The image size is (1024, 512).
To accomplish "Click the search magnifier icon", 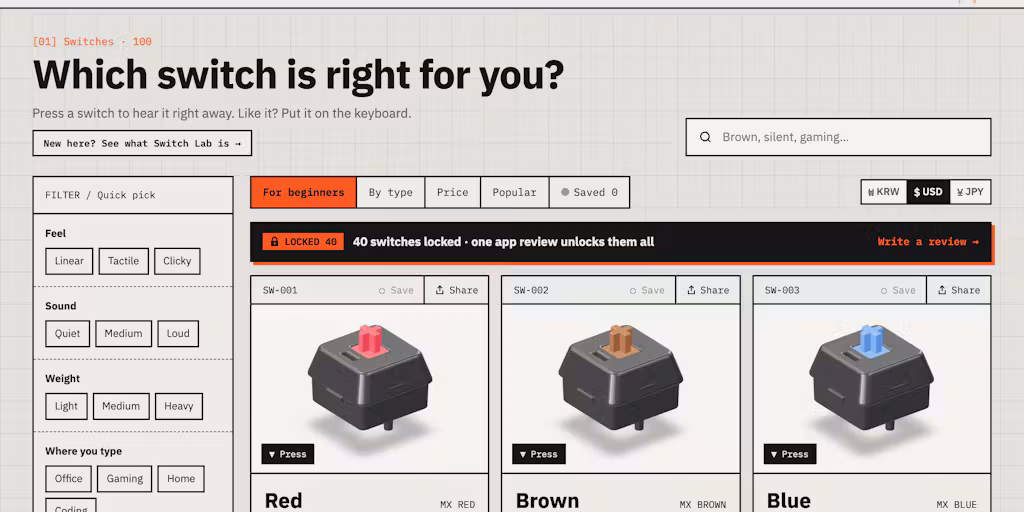I will [x=705, y=137].
